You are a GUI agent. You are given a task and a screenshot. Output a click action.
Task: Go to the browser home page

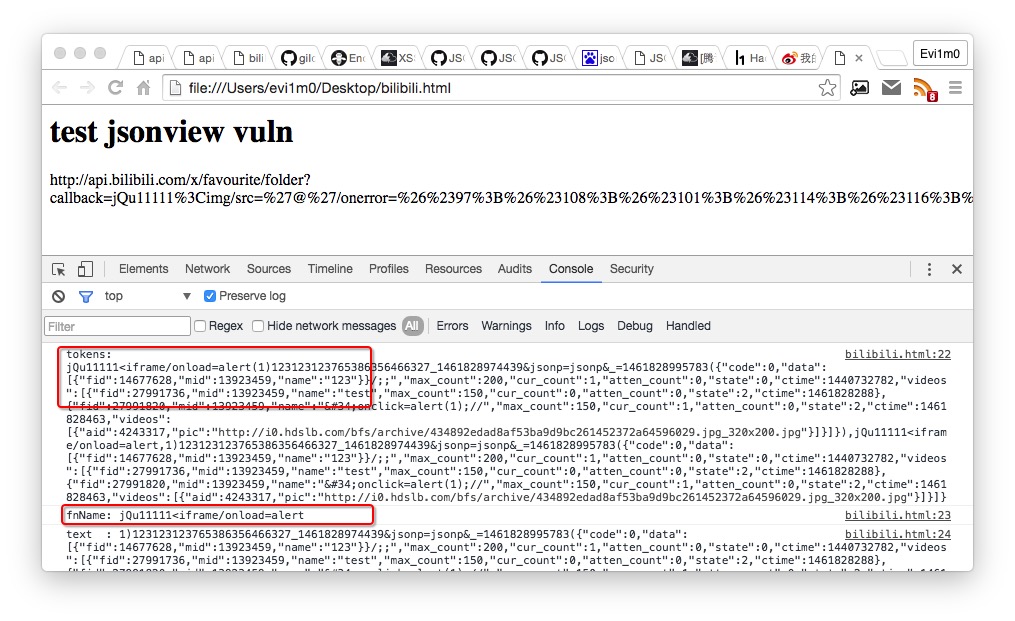(x=144, y=87)
